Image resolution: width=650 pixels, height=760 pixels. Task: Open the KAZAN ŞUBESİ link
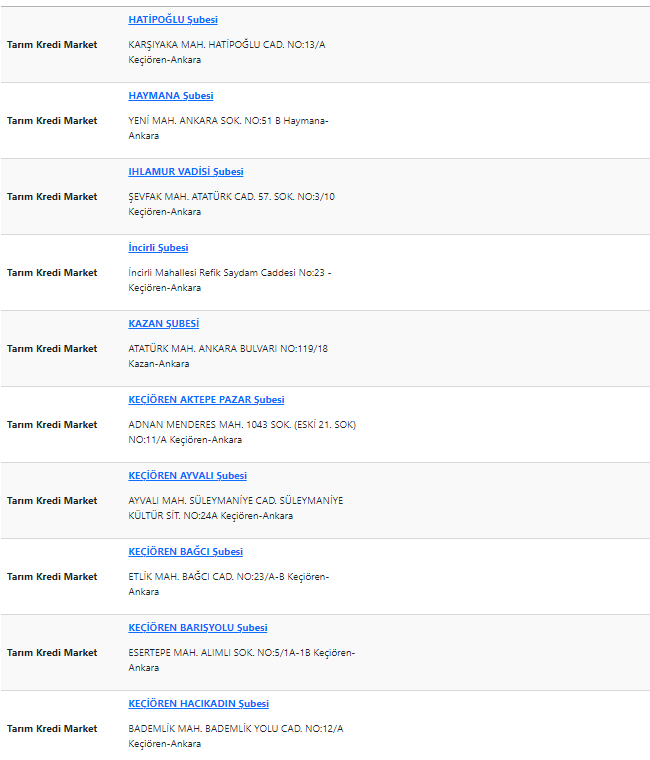pos(164,324)
